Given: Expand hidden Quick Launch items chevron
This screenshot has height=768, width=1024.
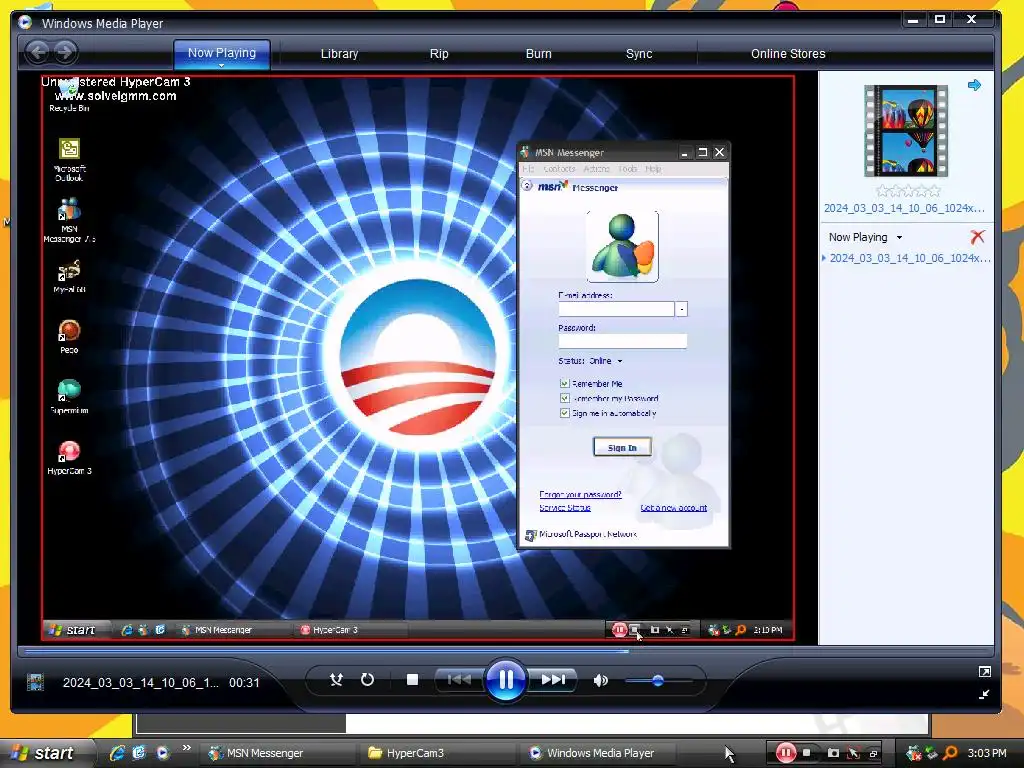Looking at the screenshot, I should coord(187,748).
